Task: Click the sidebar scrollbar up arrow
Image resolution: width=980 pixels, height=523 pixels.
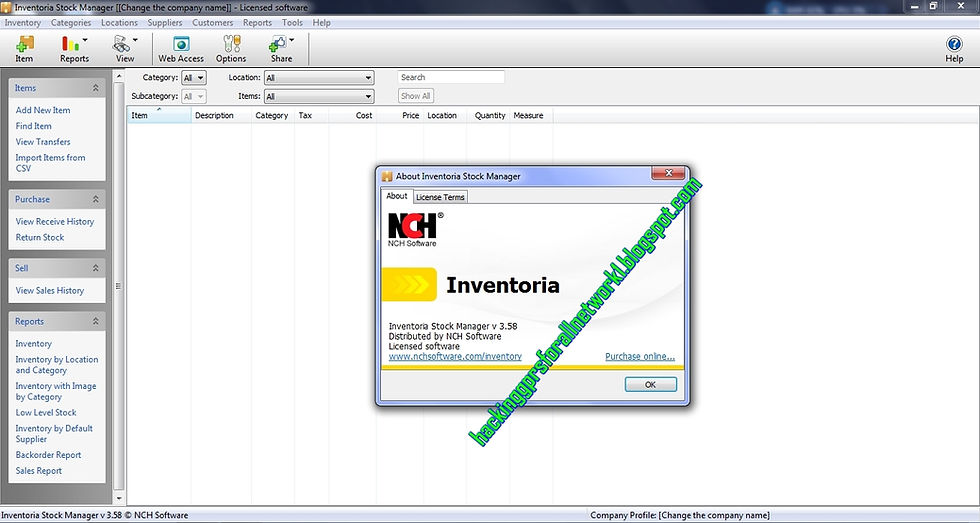Action: coord(119,76)
